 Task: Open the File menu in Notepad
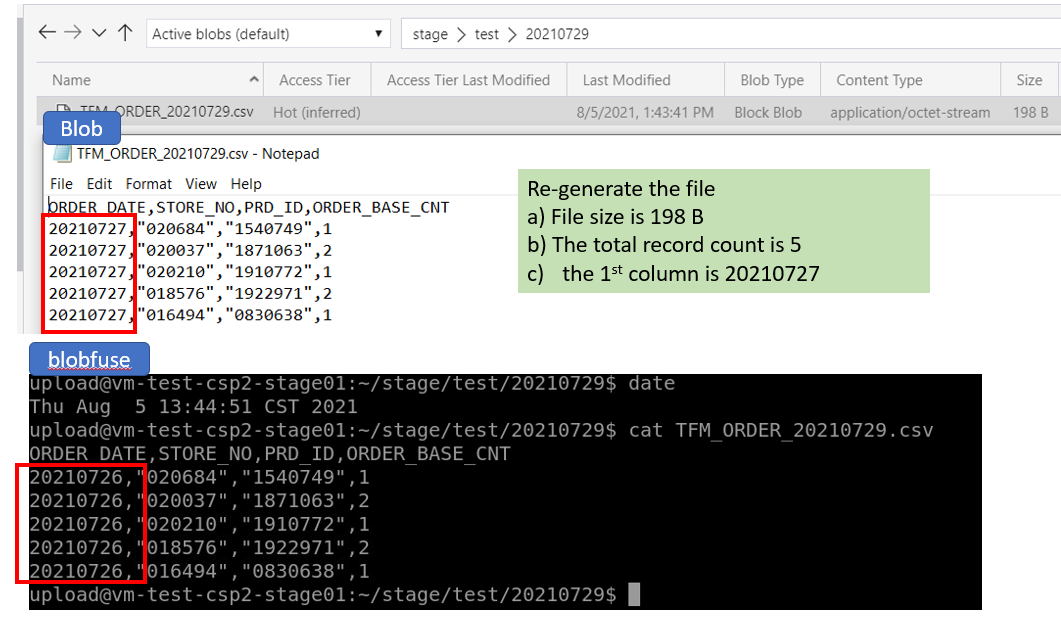click(61, 183)
